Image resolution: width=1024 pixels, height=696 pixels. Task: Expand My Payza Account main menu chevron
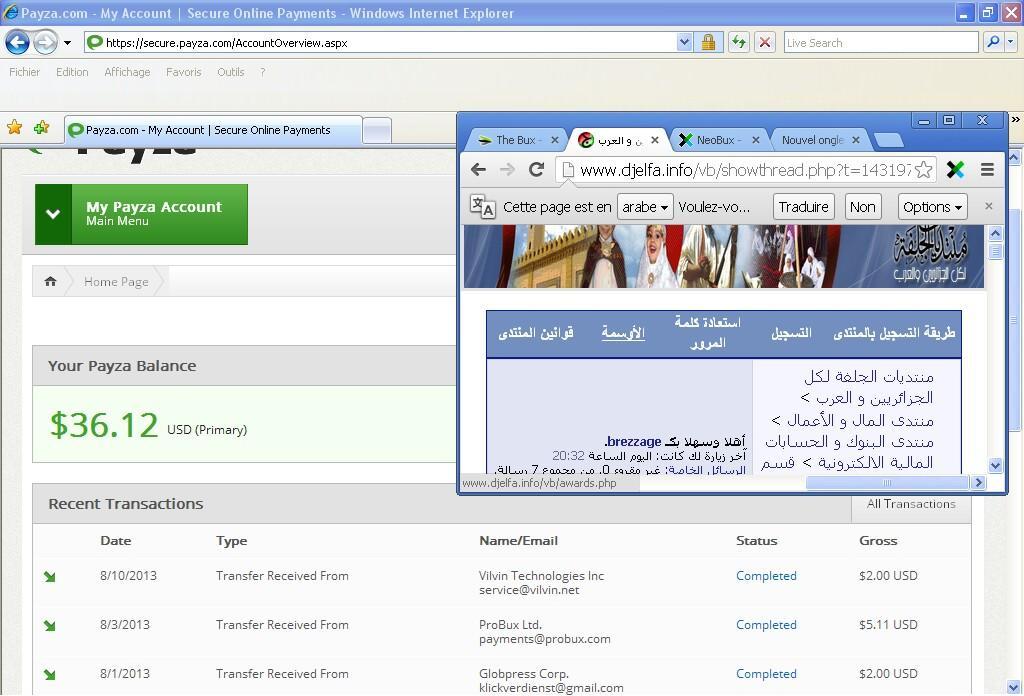[x=53, y=214]
